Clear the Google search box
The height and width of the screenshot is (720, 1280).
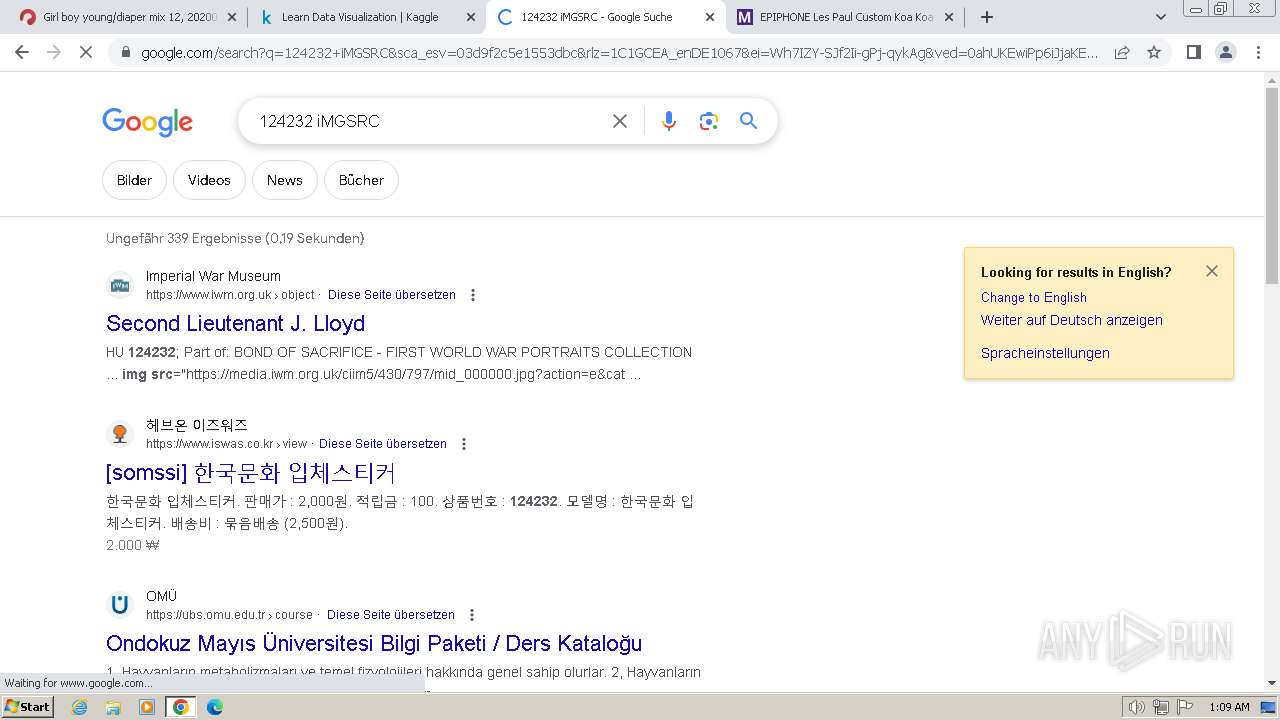(x=620, y=121)
